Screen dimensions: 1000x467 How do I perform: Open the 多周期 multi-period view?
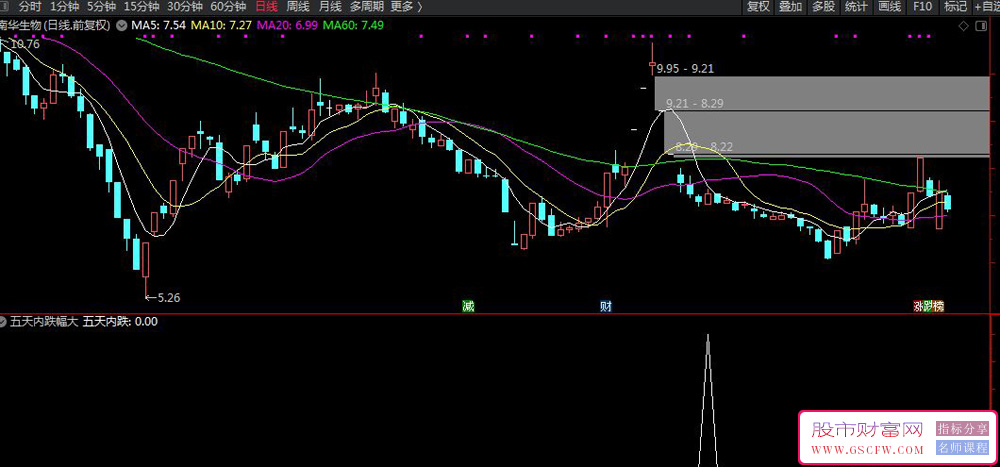click(x=365, y=7)
